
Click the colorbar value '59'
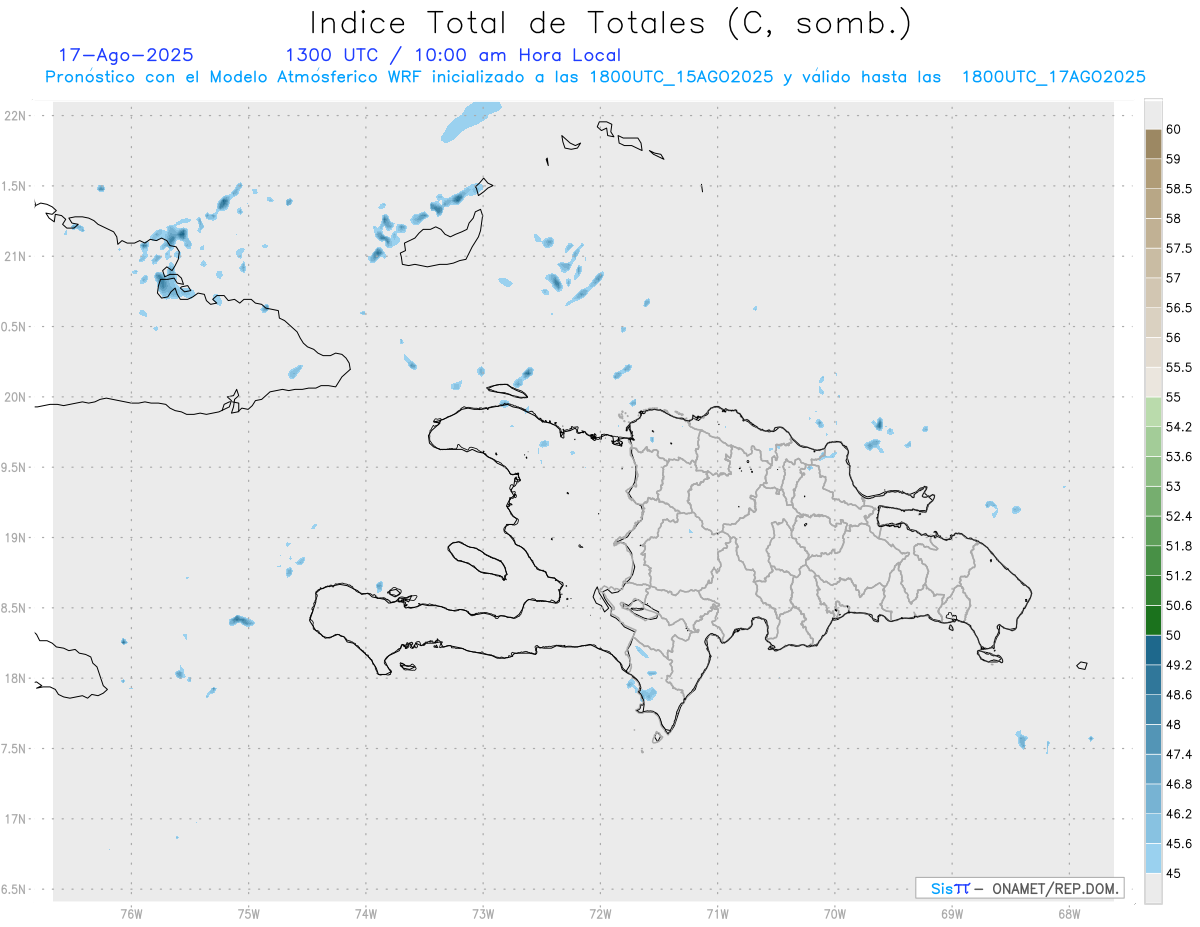1174,159
